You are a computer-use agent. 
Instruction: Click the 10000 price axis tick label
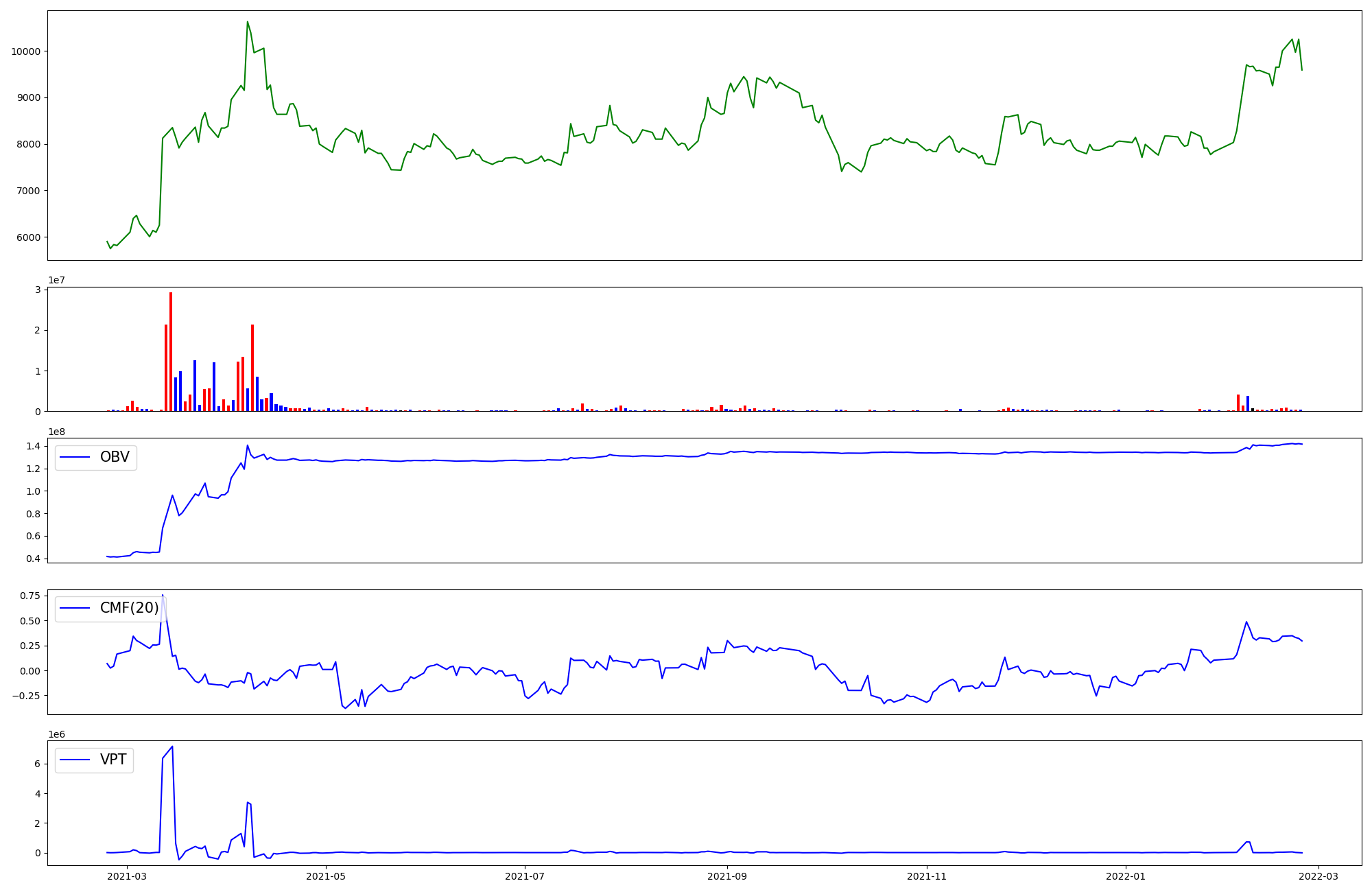point(26,51)
